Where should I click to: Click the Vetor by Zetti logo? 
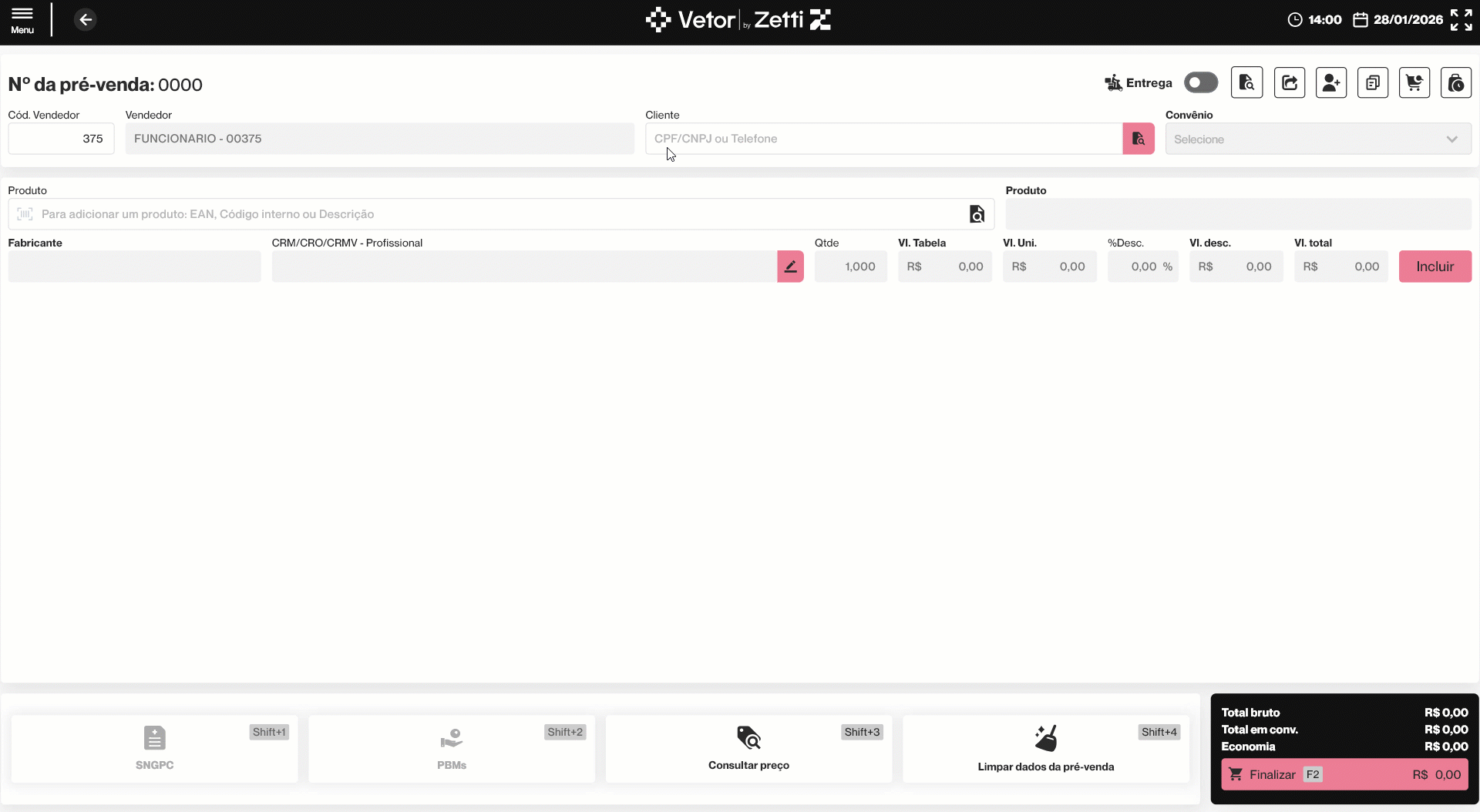point(738,20)
